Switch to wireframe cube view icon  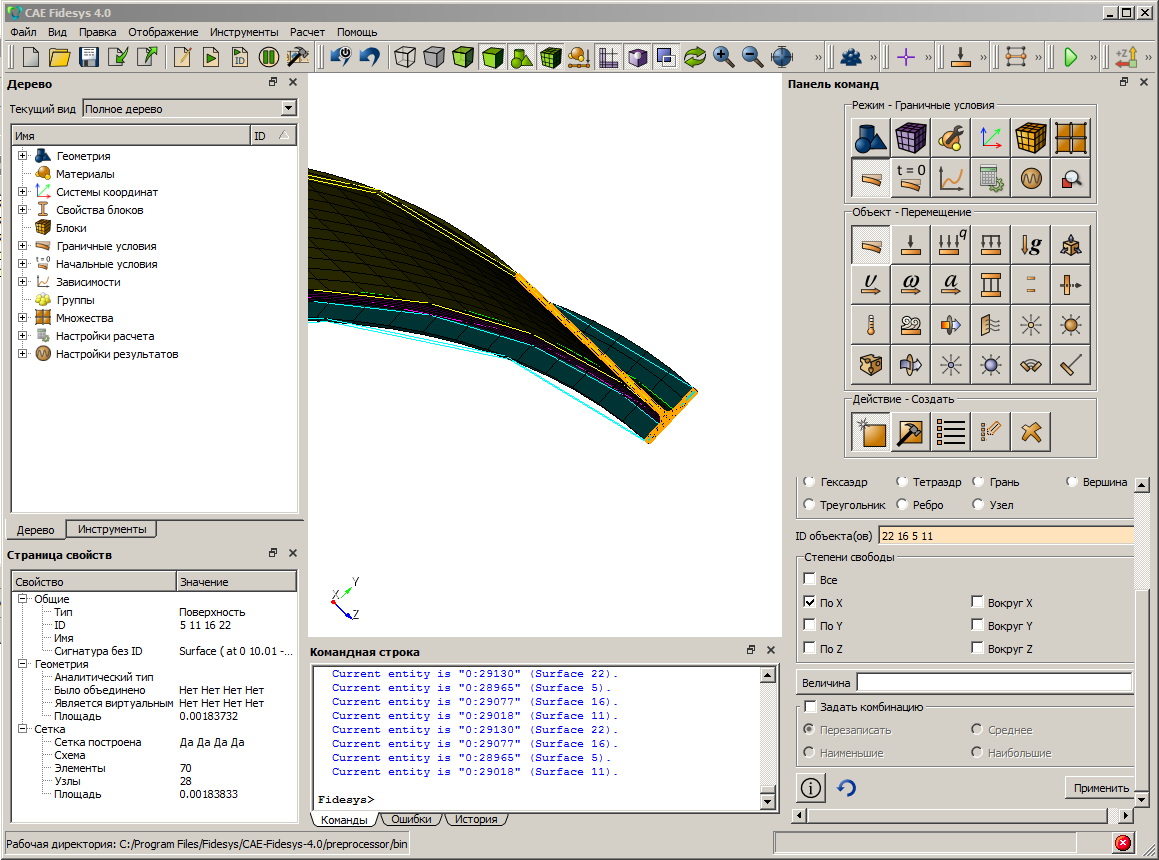[405, 57]
